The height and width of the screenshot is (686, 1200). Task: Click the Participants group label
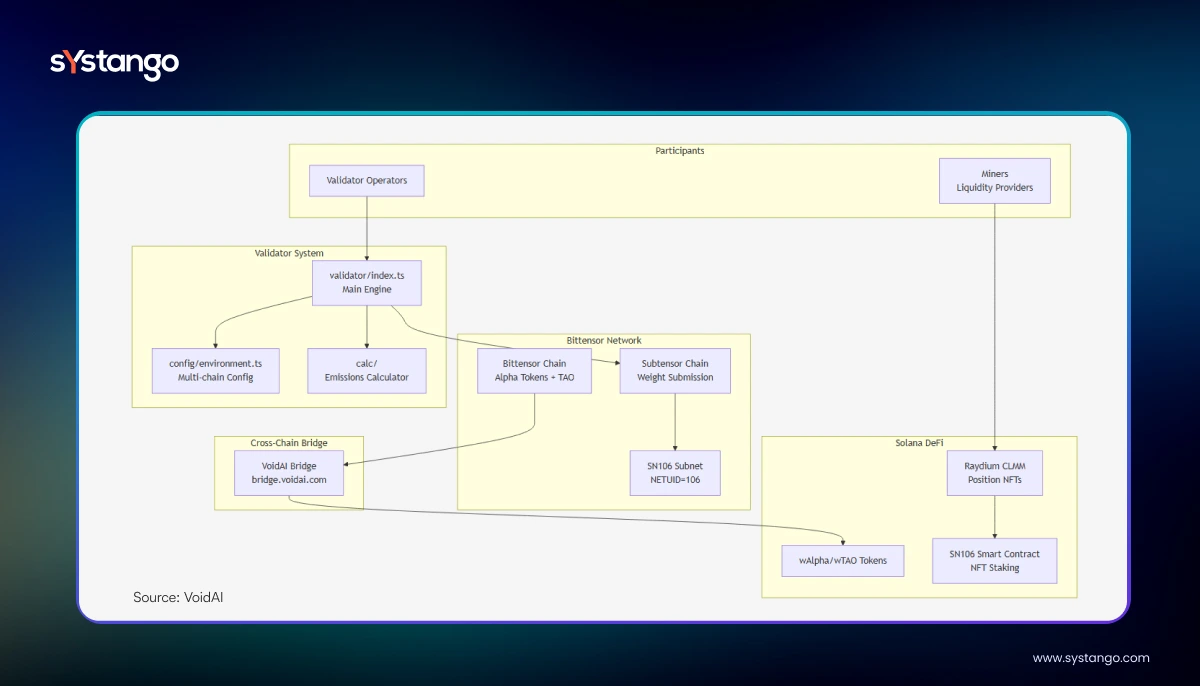pyautogui.click(x=679, y=151)
